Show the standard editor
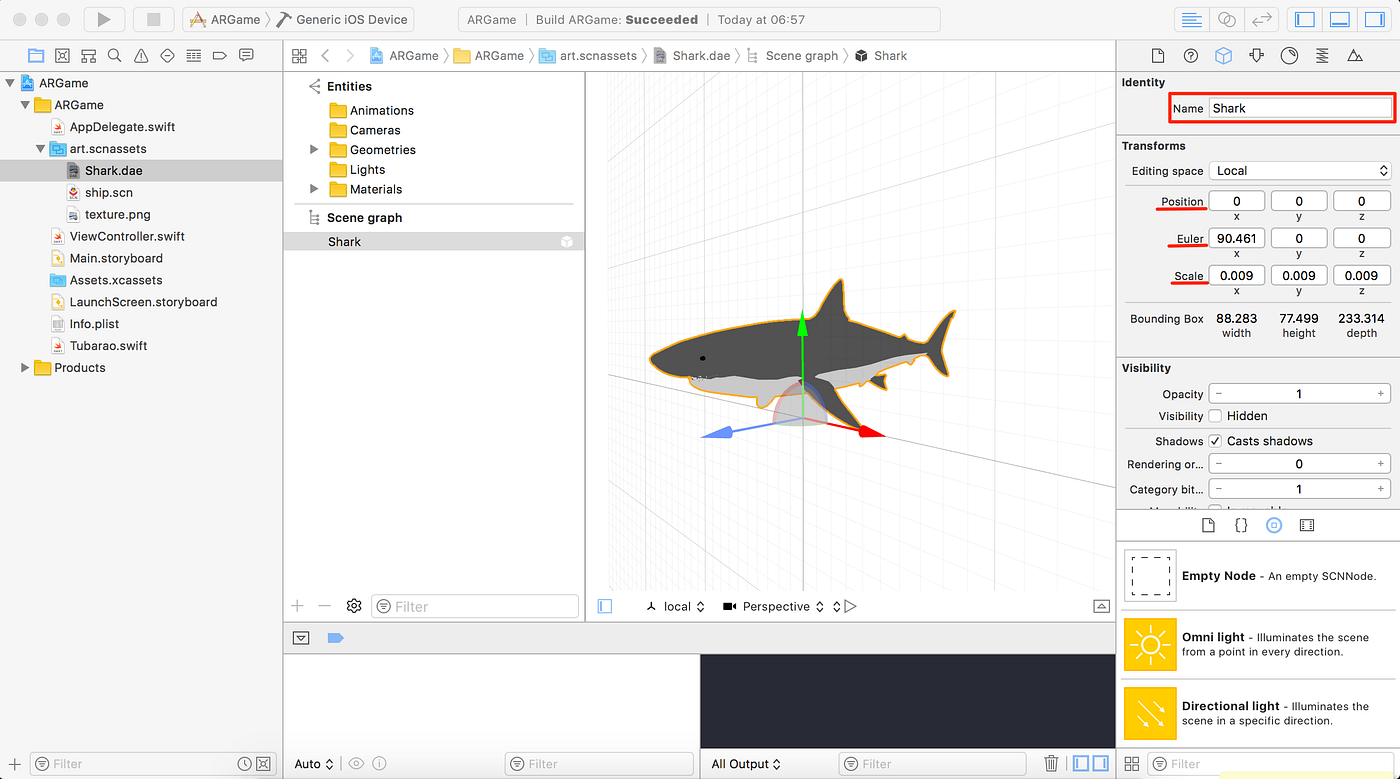Screen dimensions: 1400x779 coord(1191,19)
